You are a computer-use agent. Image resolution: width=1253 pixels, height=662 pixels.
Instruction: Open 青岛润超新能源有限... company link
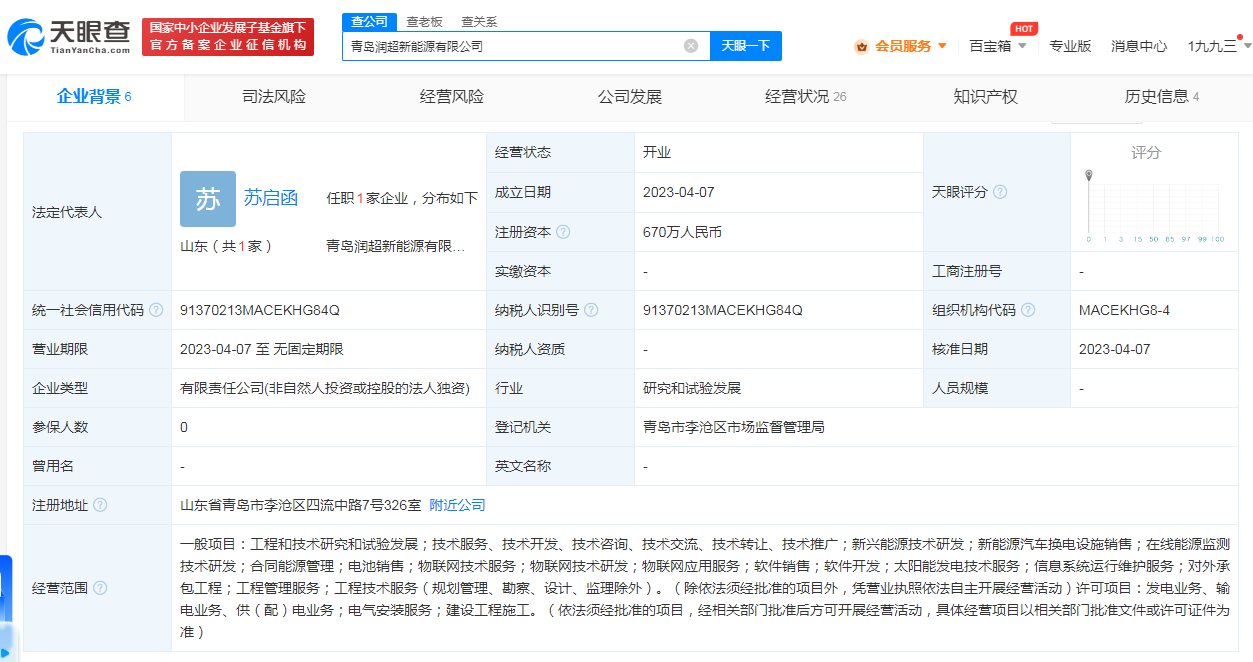click(x=395, y=246)
